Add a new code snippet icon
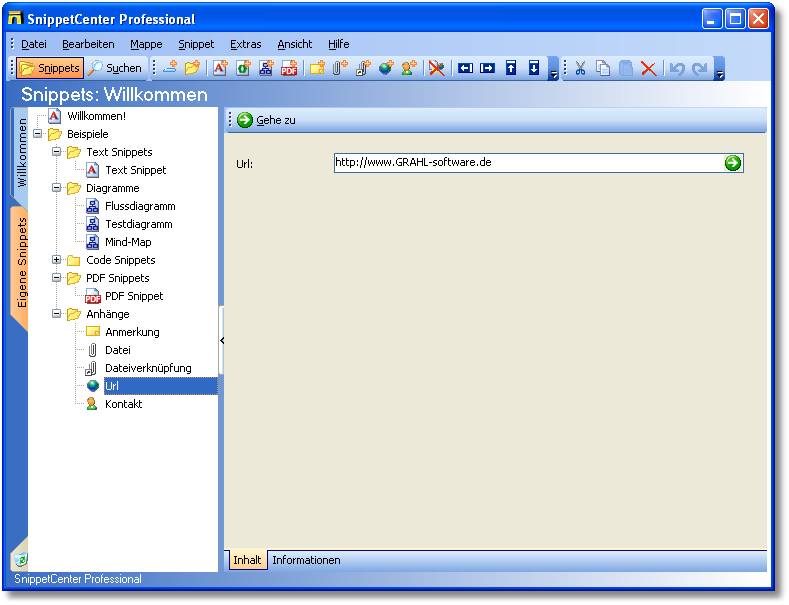The height and width of the screenshot is (605, 789). (x=243, y=67)
